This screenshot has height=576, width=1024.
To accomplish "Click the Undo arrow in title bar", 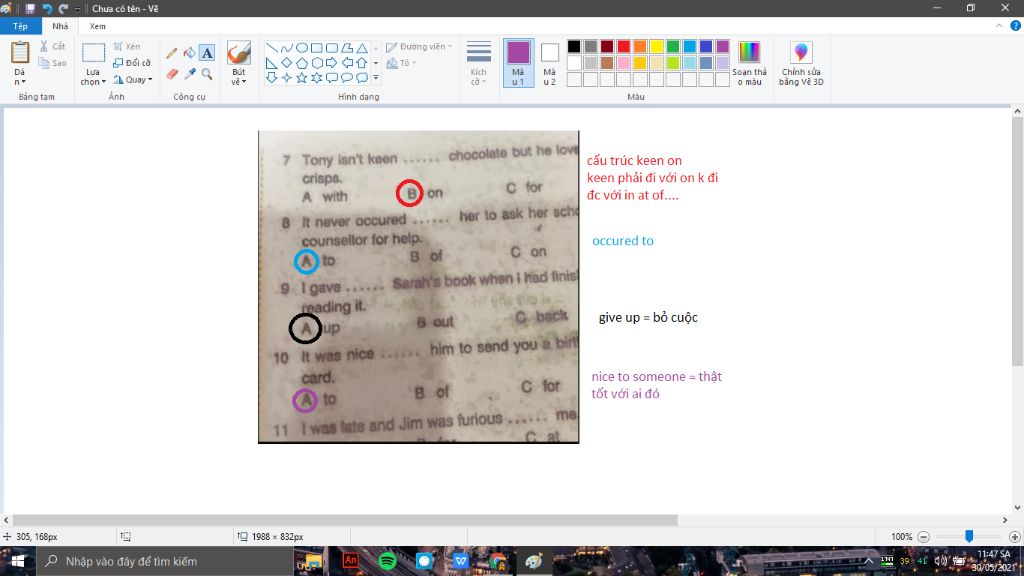I will (x=47, y=8).
